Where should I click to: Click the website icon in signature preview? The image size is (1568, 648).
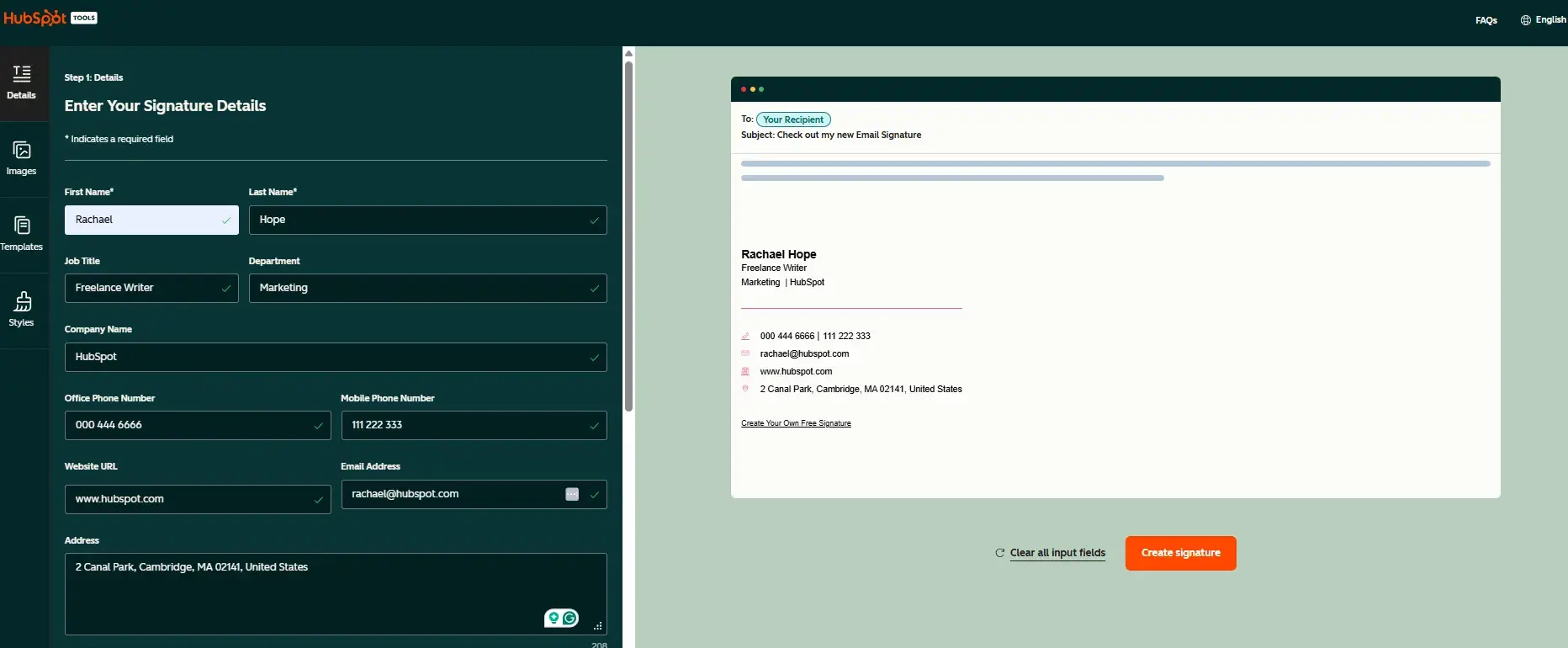(745, 371)
